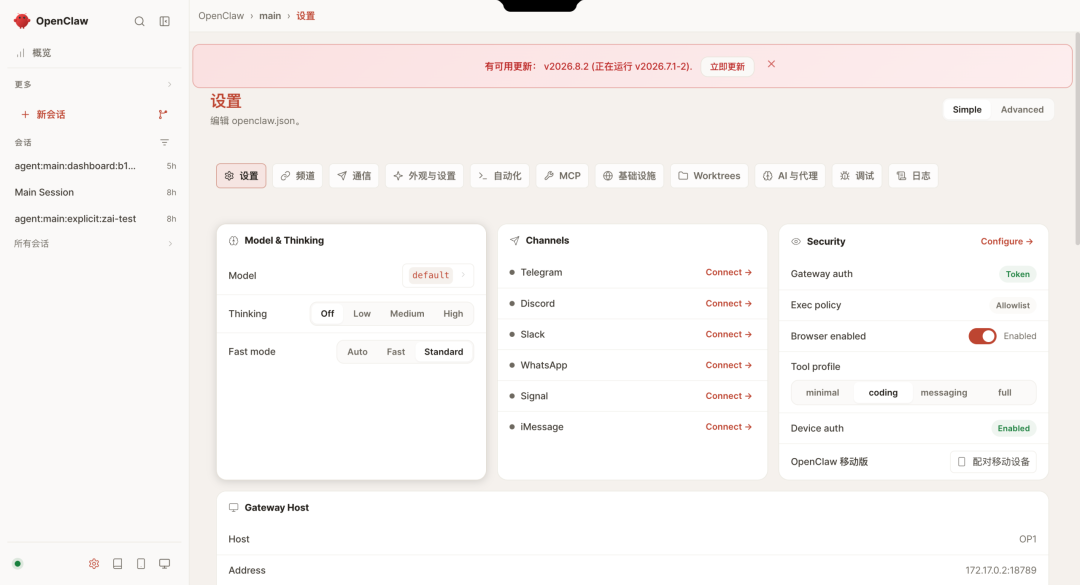Click the overview bar-chart icon
Viewport: 1080px width, 585px height.
click(20, 52)
